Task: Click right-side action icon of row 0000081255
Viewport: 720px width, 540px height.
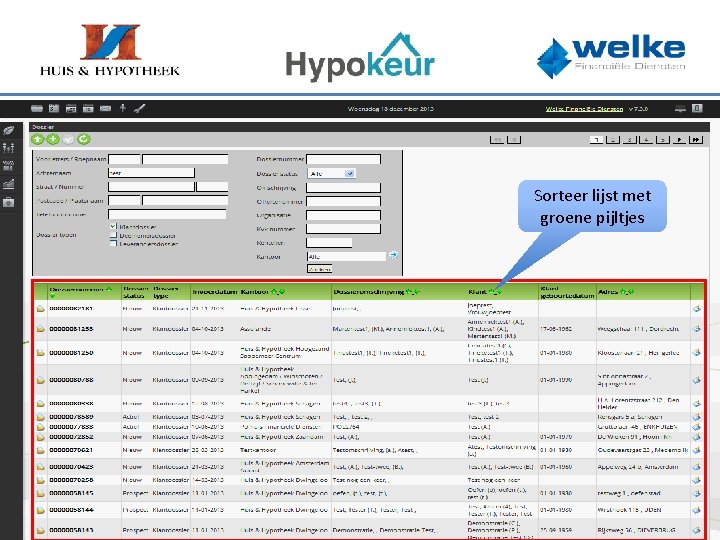Action: (697, 329)
